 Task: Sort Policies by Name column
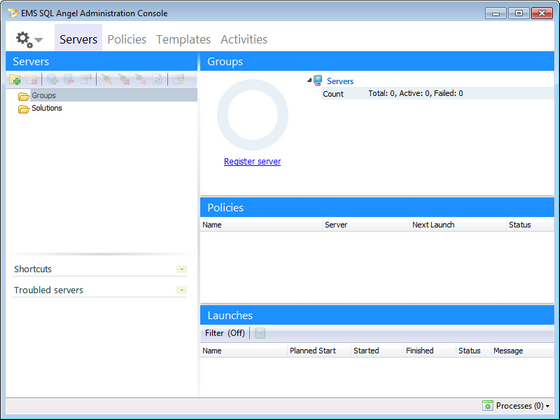pos(261,225)
